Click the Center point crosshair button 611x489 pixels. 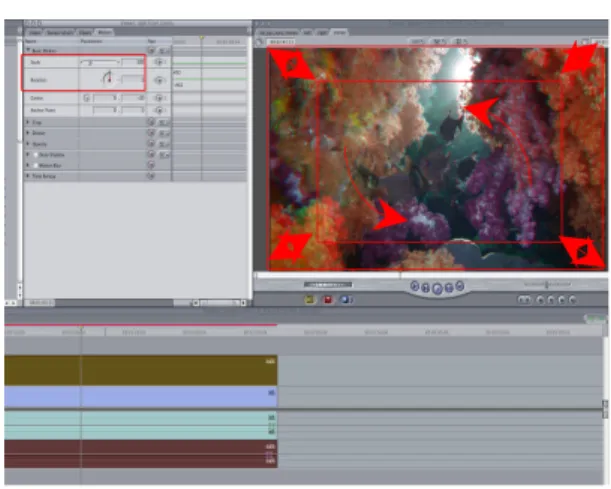[87, 98]
